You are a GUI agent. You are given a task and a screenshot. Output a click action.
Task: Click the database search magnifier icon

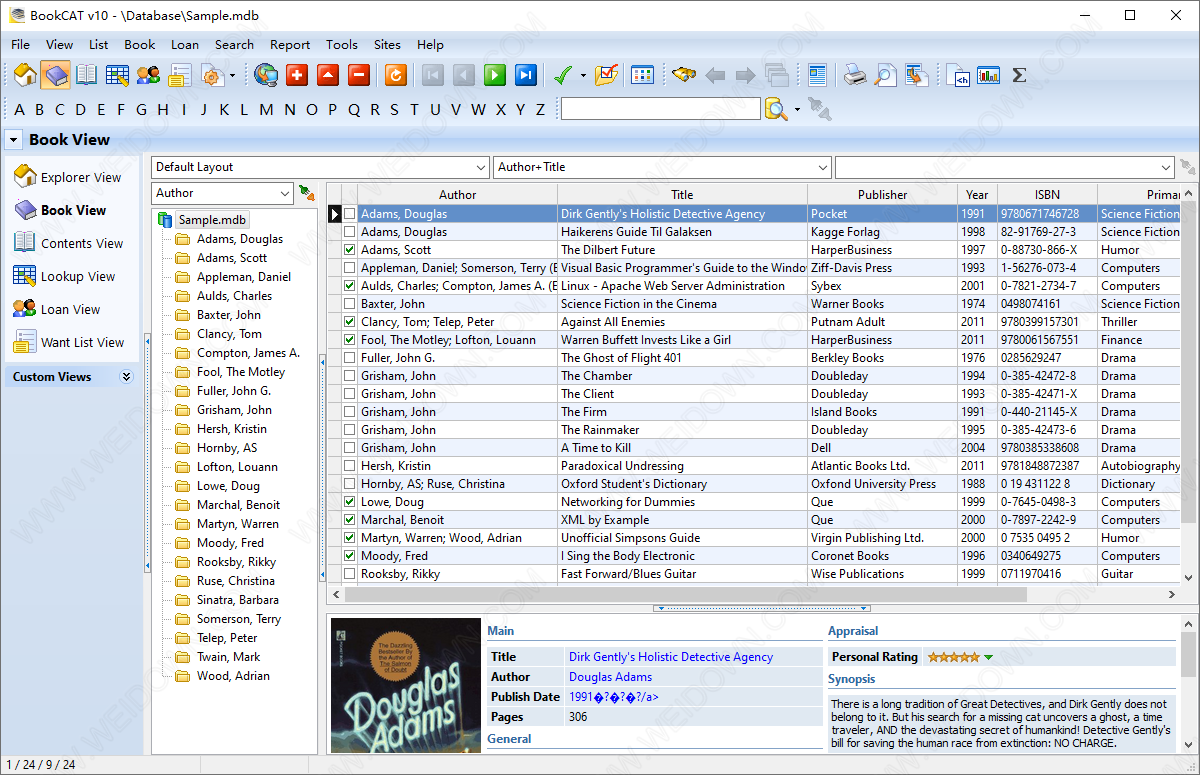tap(776, 109)
